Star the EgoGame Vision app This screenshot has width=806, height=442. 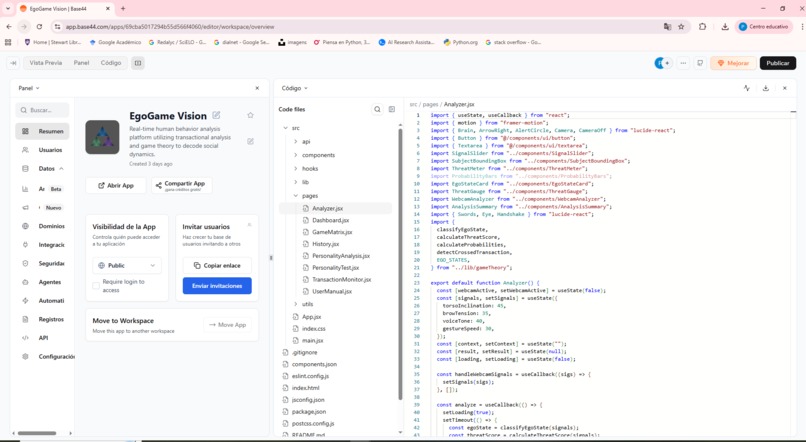(x=250, y=115)
